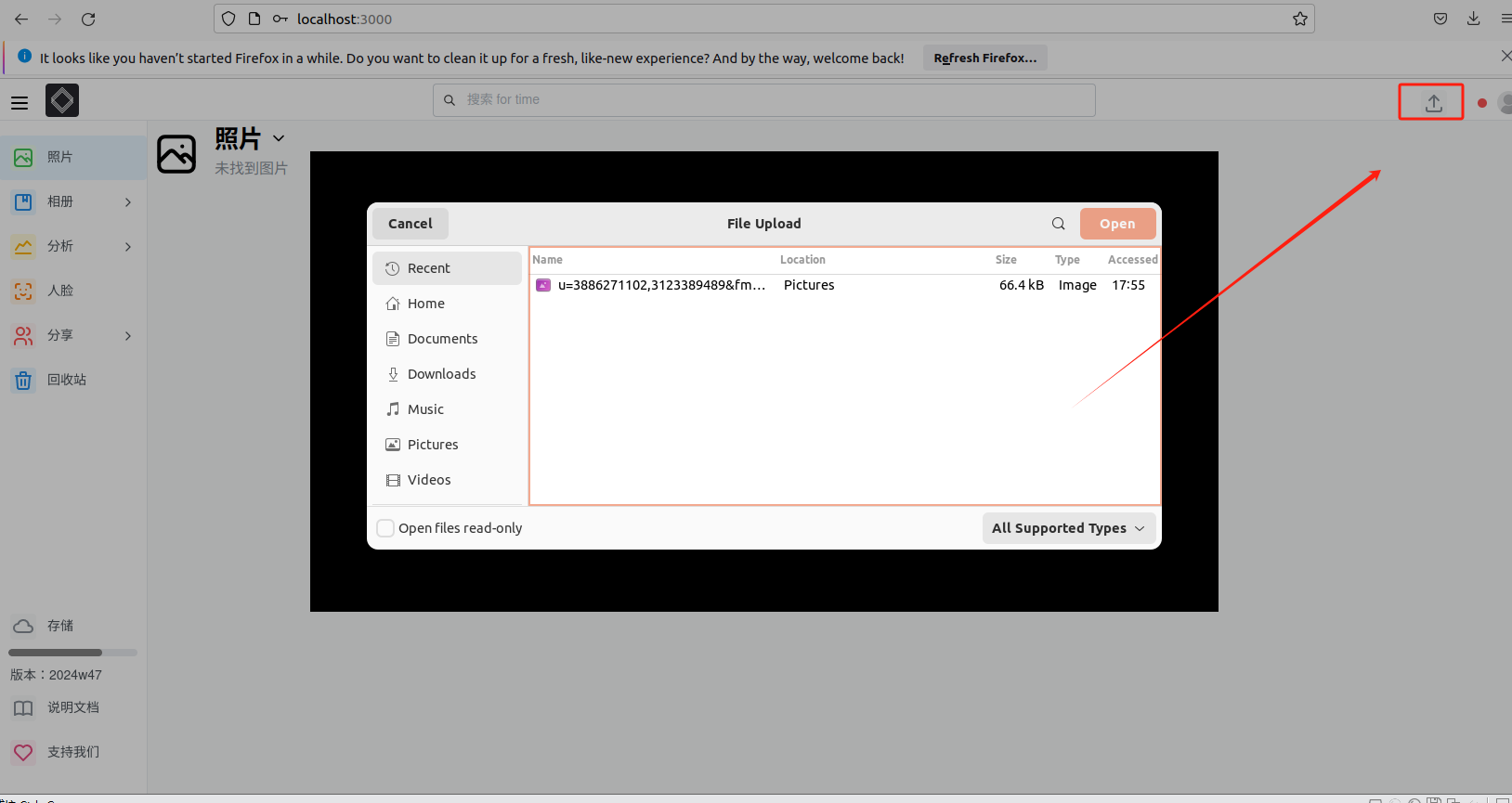Click the search magnifier in File Upload dialog

pyautogui.click(x=1058, y=224)
